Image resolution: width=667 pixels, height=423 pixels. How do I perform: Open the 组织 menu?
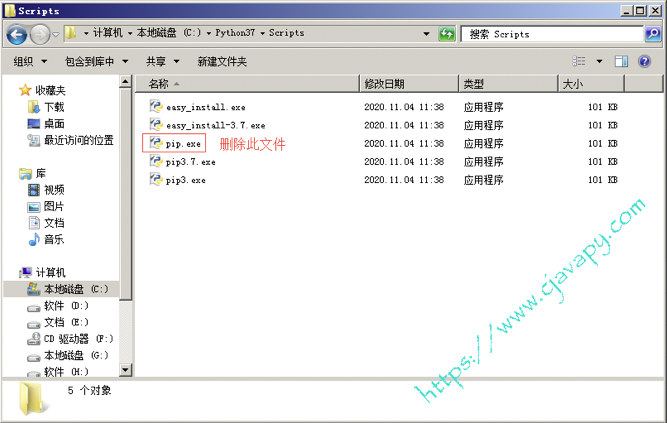30,62
